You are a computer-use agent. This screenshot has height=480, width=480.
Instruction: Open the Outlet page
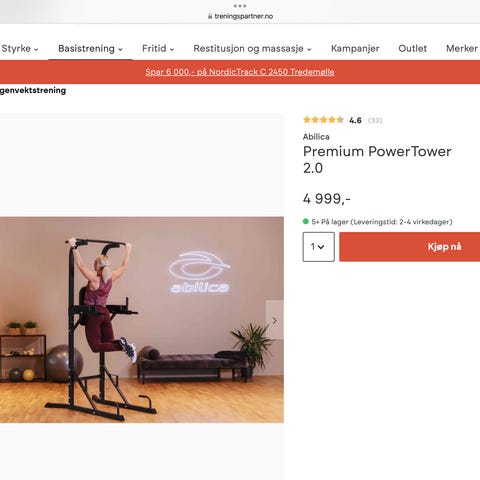(412, 49)
